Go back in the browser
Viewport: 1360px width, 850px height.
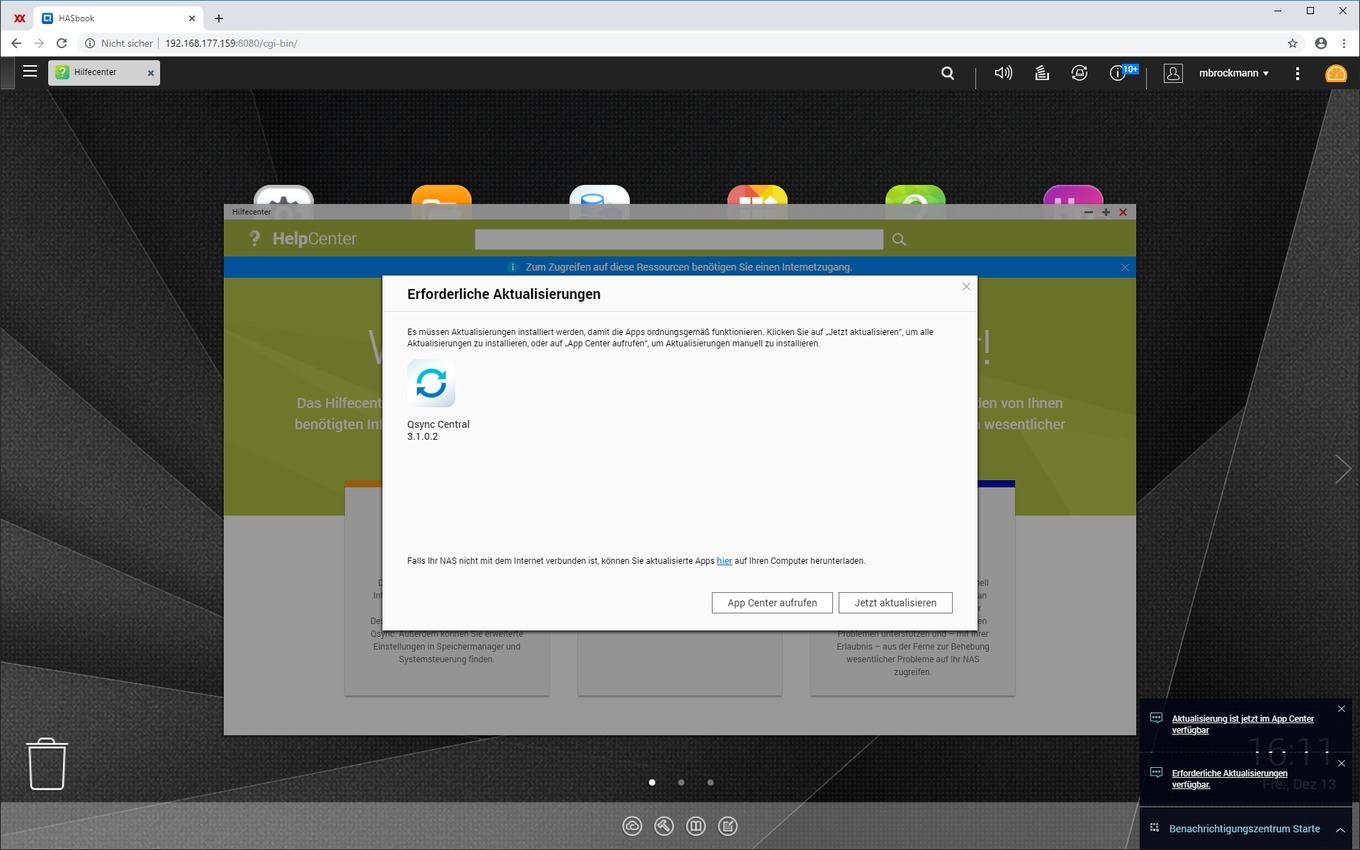(x=16, y=43)
